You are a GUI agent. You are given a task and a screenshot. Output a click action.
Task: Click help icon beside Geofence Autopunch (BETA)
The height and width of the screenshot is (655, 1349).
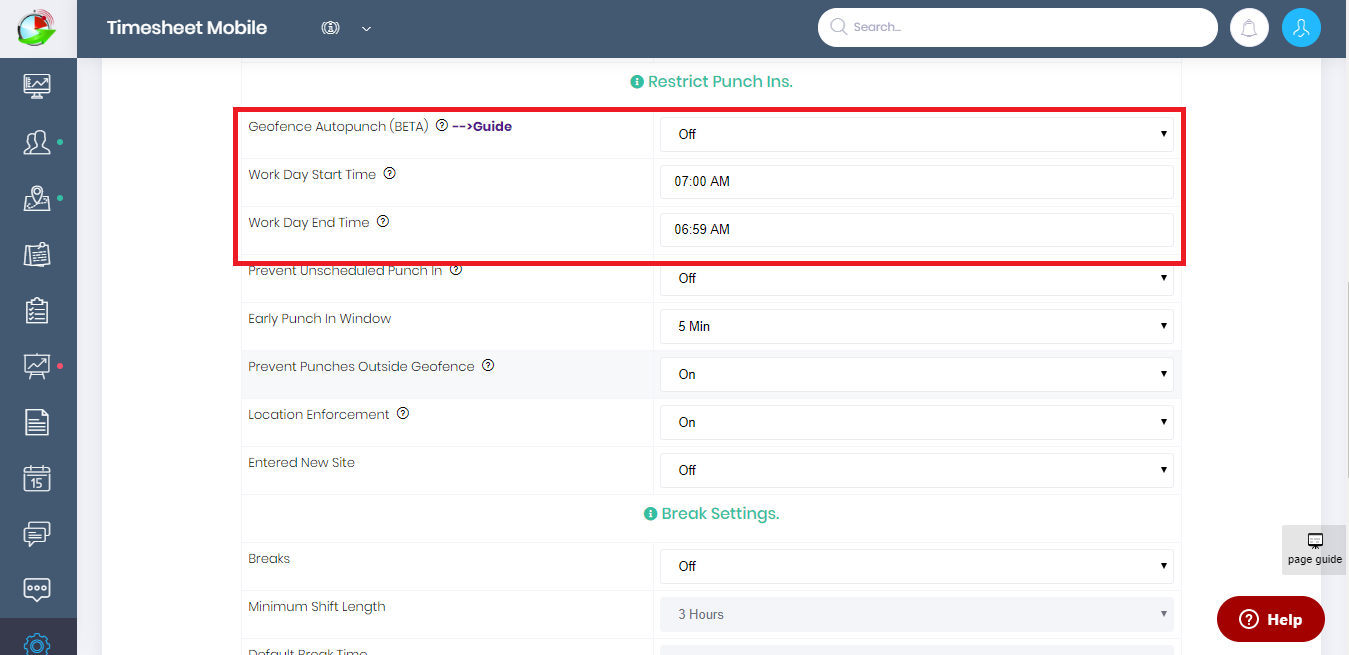tap(442, 126)
